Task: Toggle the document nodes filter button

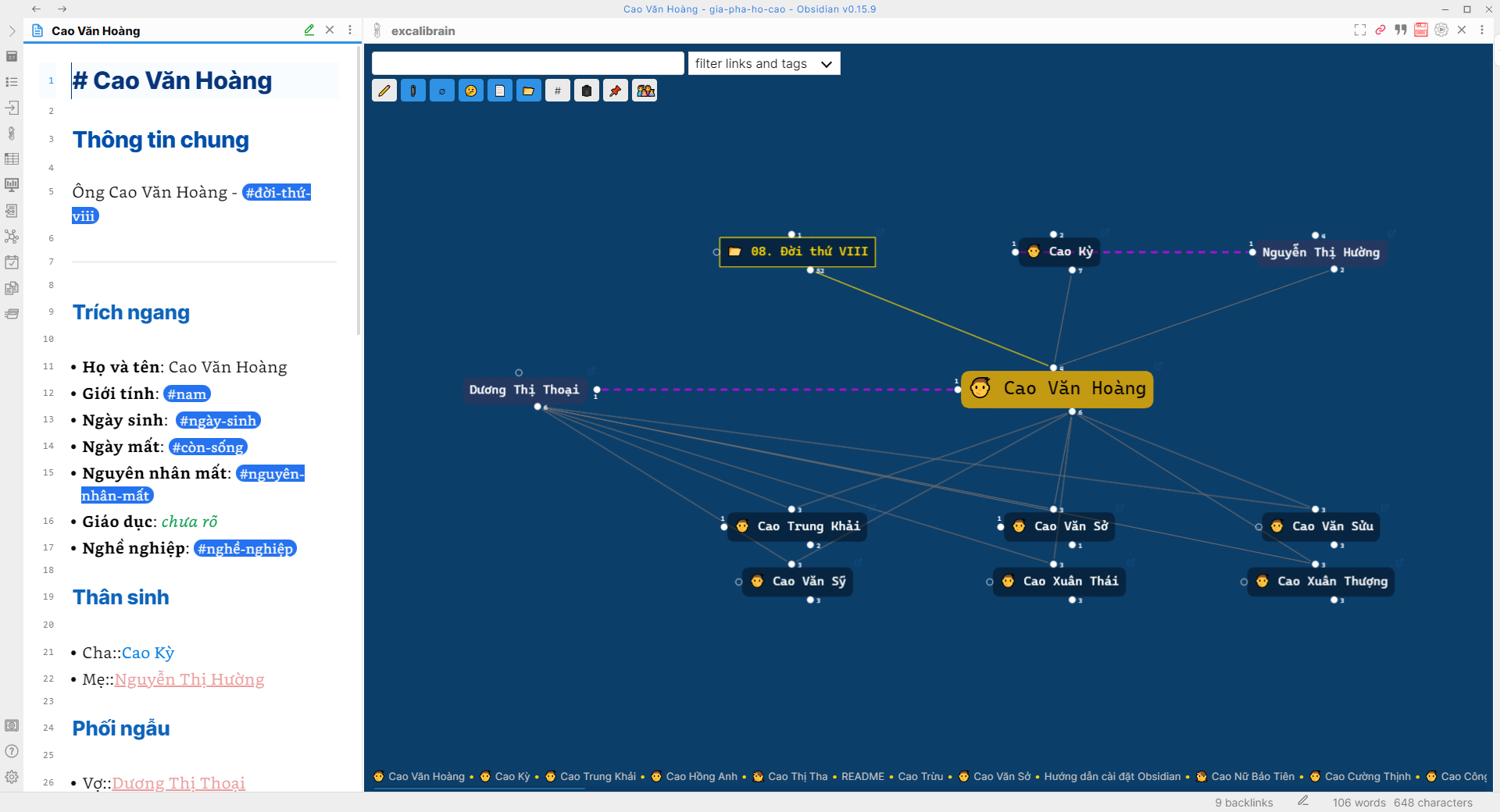Action: [500, 90]
